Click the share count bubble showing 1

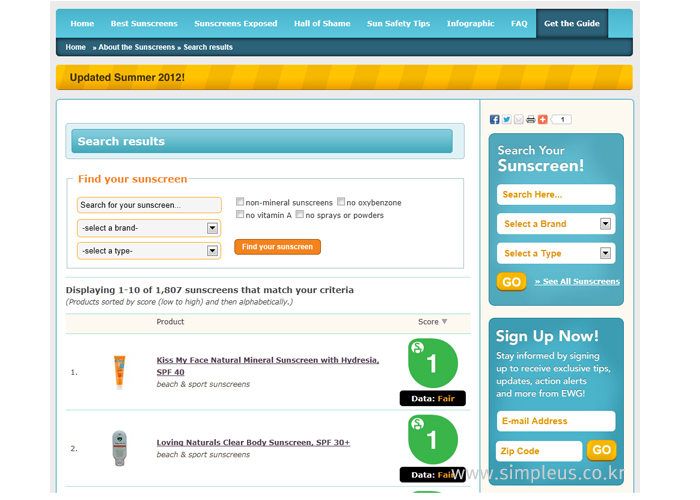coord(561,119)
